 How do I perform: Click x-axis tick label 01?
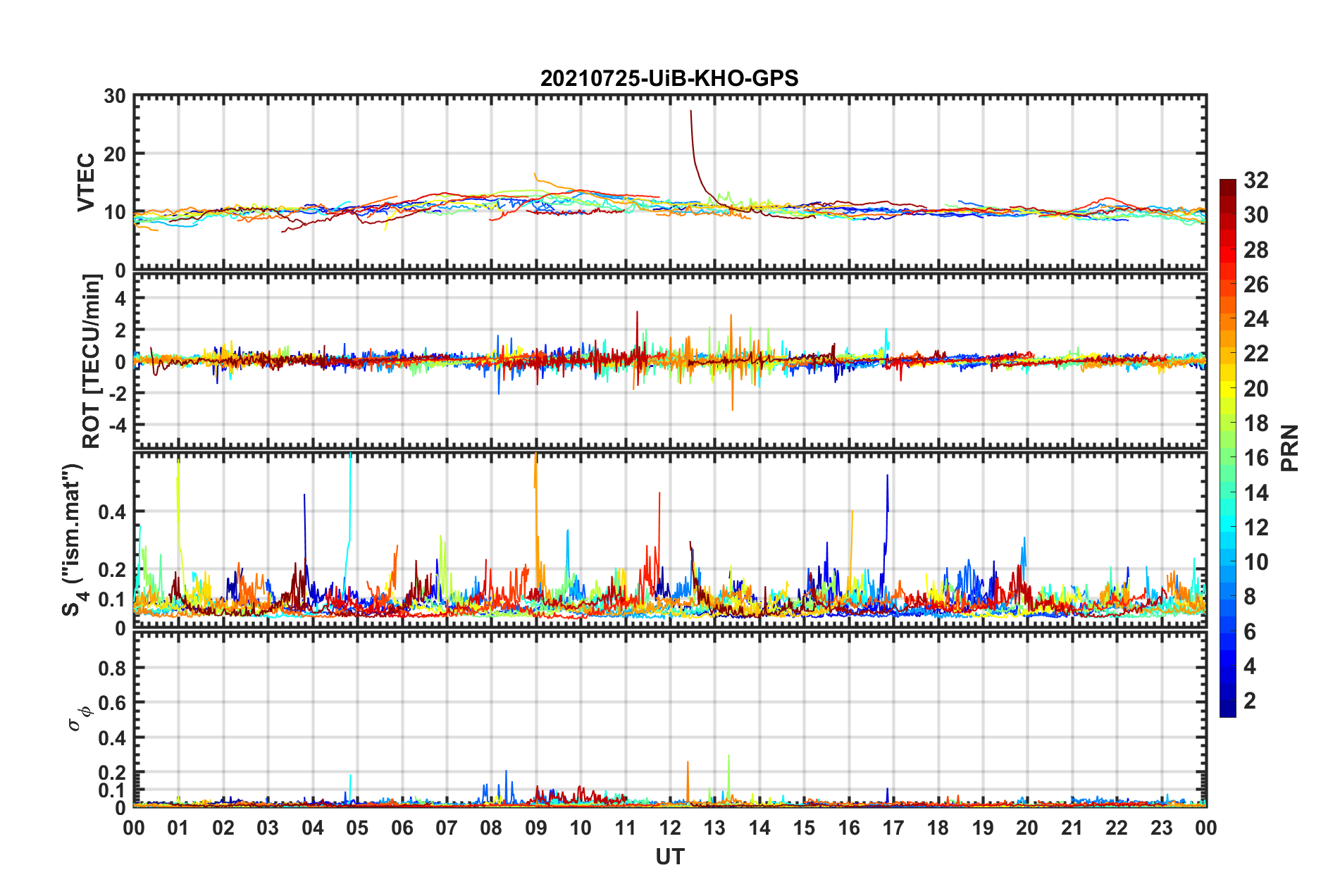coord(178,828)
